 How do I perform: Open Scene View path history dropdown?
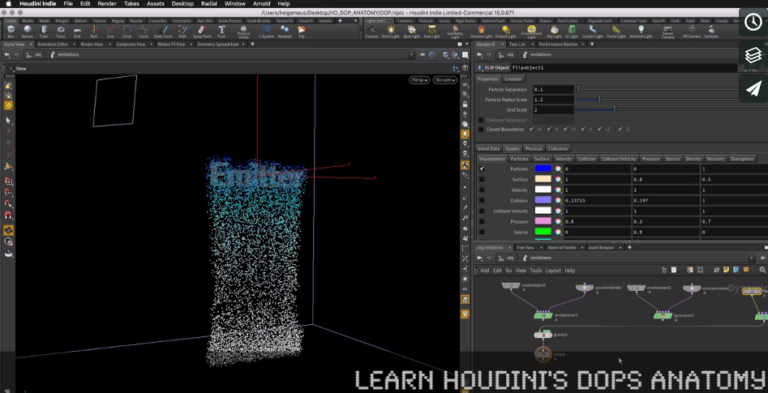coord(410,54)
